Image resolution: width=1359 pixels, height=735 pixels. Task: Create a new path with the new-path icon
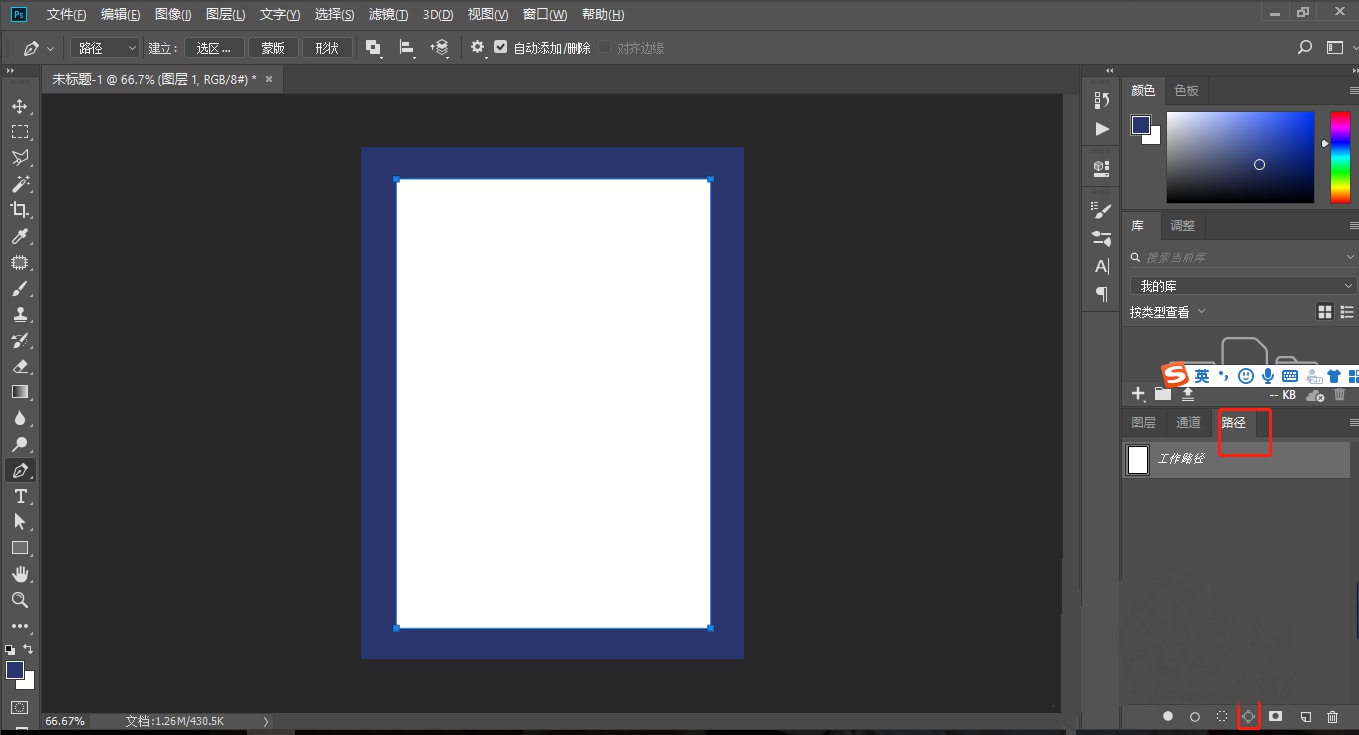[x=1305, y=716]
